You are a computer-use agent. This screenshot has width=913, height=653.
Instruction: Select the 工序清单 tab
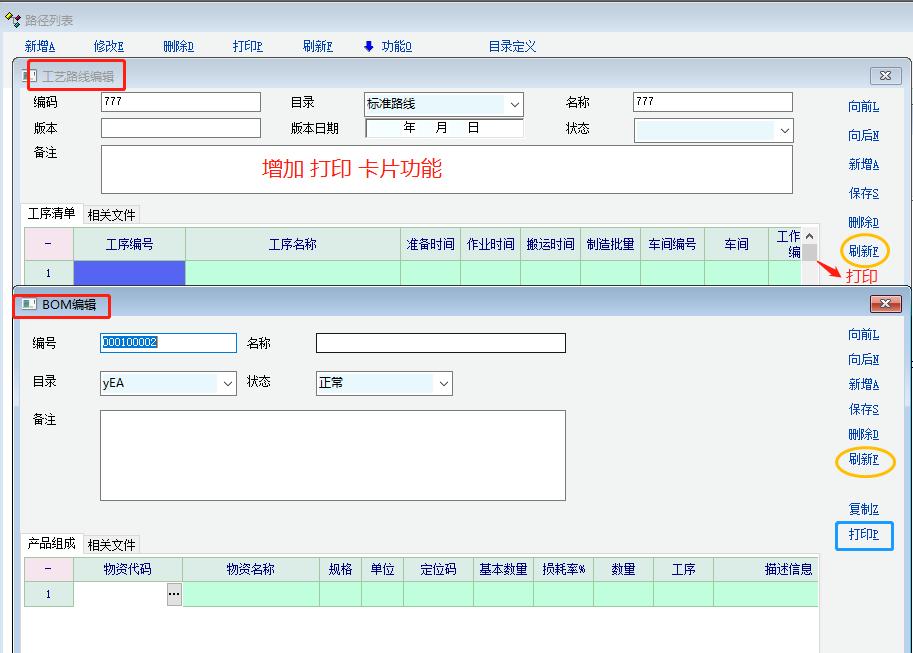(x=52, y=214)
